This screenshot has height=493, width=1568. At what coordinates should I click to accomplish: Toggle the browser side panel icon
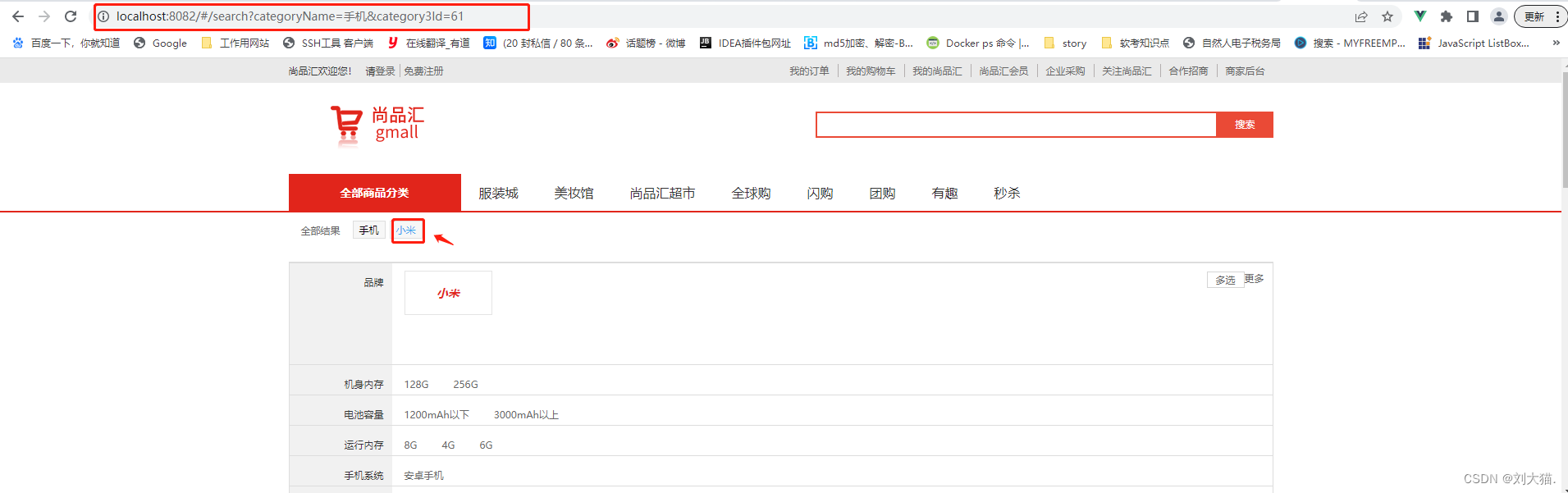click(1473, 16)
